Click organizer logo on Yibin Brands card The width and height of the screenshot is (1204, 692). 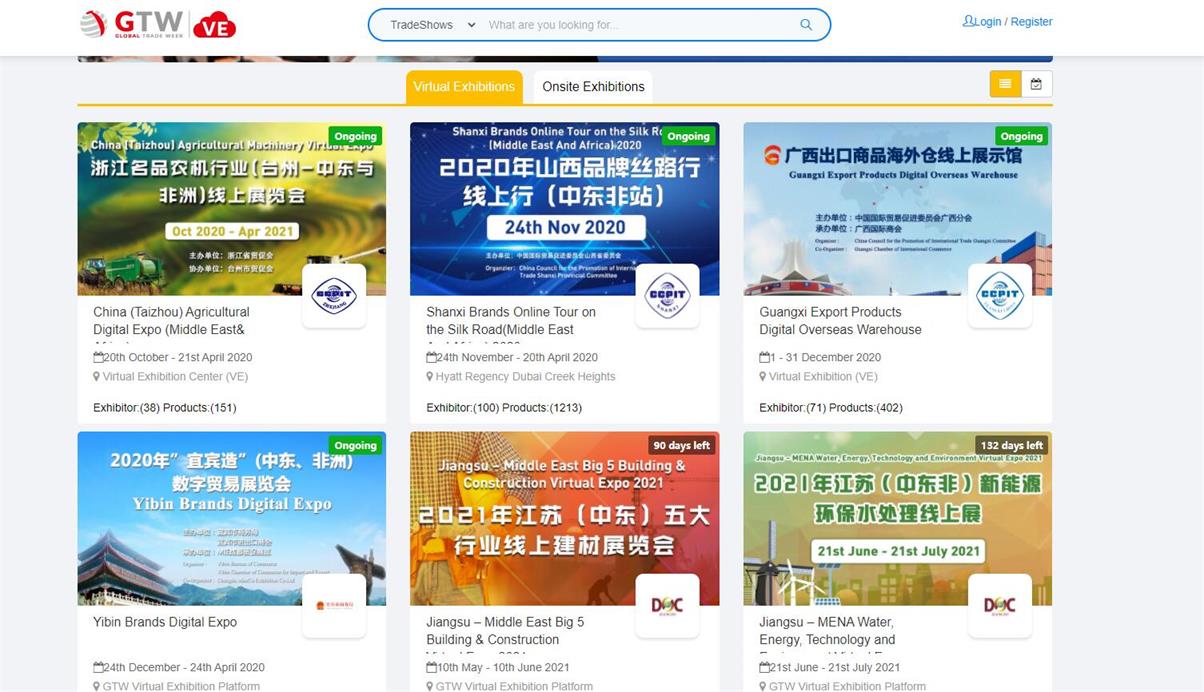(334, 605)
